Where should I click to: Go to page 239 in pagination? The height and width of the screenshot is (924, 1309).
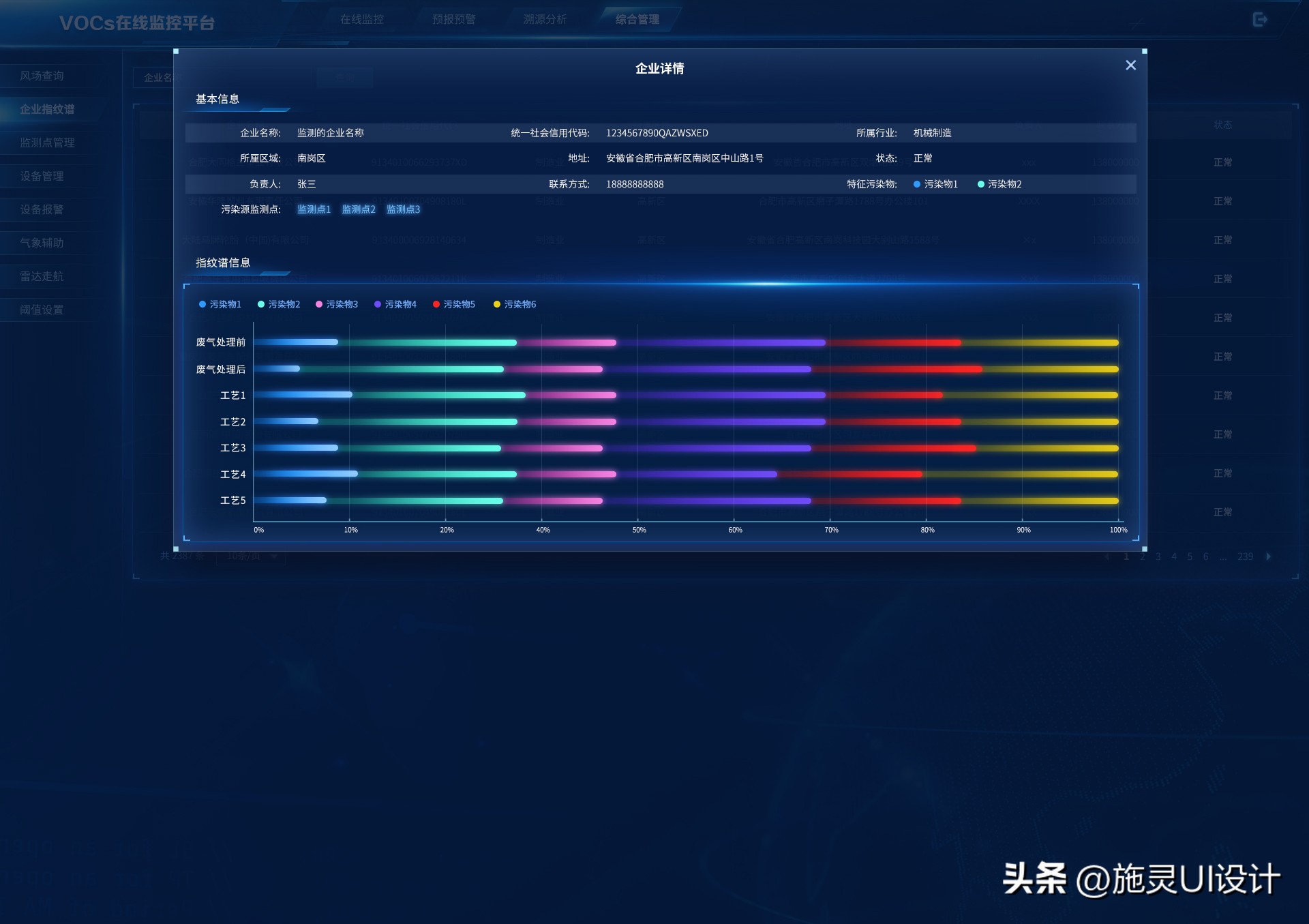pyautogui.click(x=1246, y=556)
